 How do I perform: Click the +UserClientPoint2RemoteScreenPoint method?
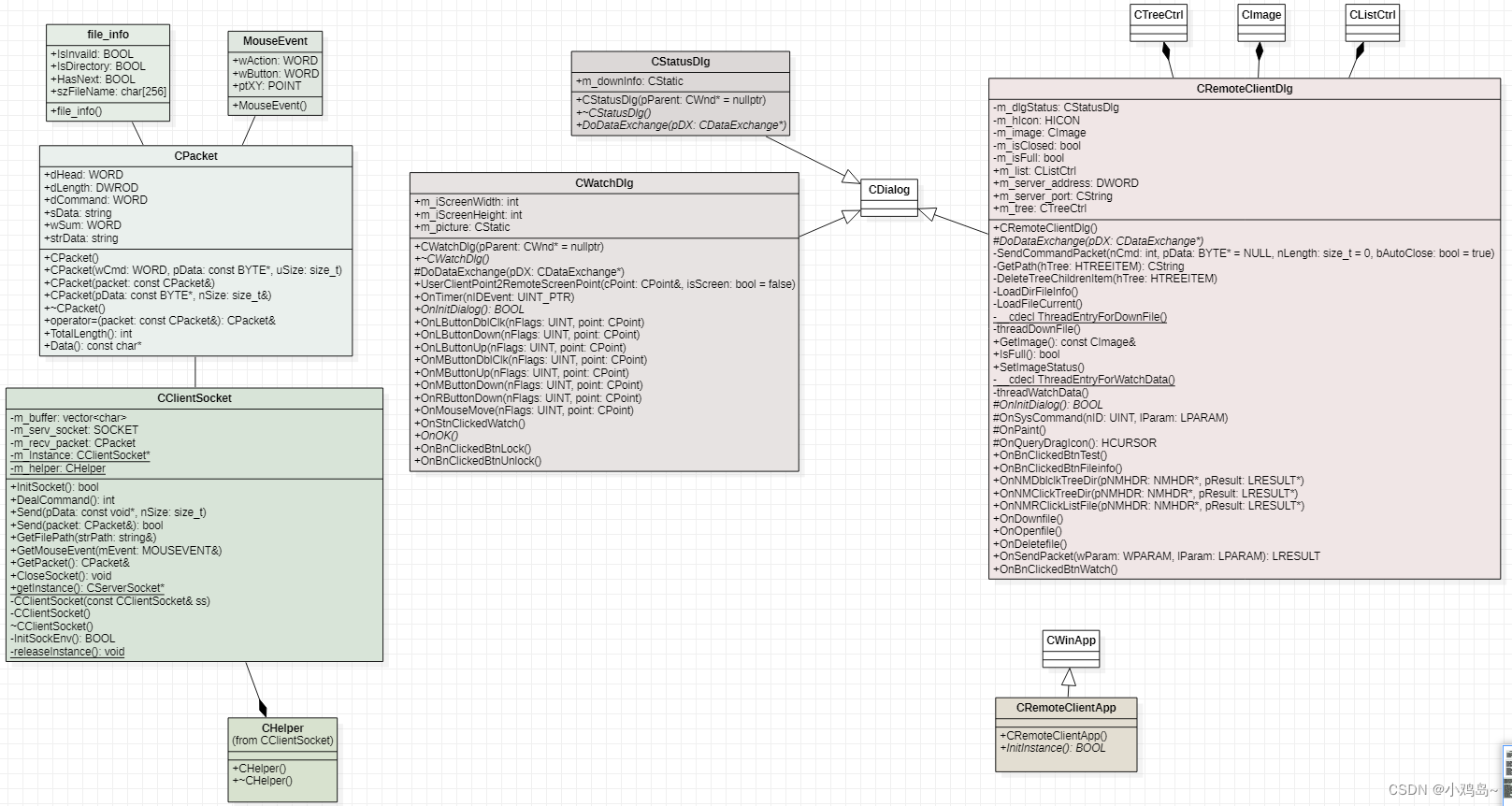pyautogui.click(x=605, y=284)
